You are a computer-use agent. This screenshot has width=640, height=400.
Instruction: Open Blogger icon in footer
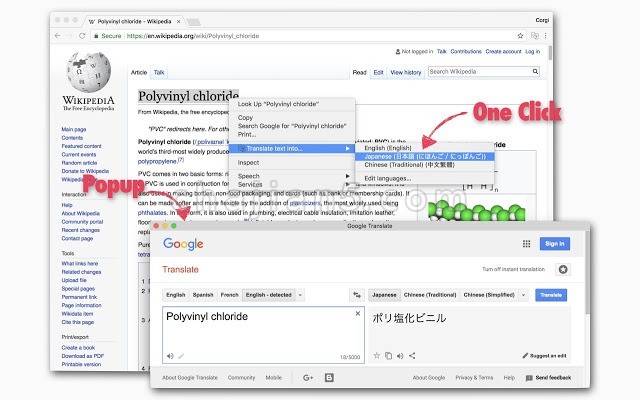click(x=329, y=378)
